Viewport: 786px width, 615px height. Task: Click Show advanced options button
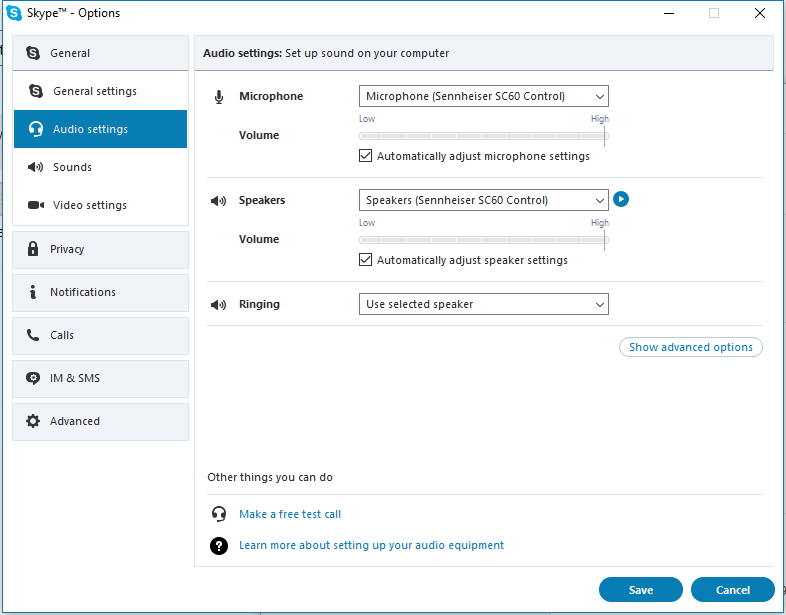[691, 347]
